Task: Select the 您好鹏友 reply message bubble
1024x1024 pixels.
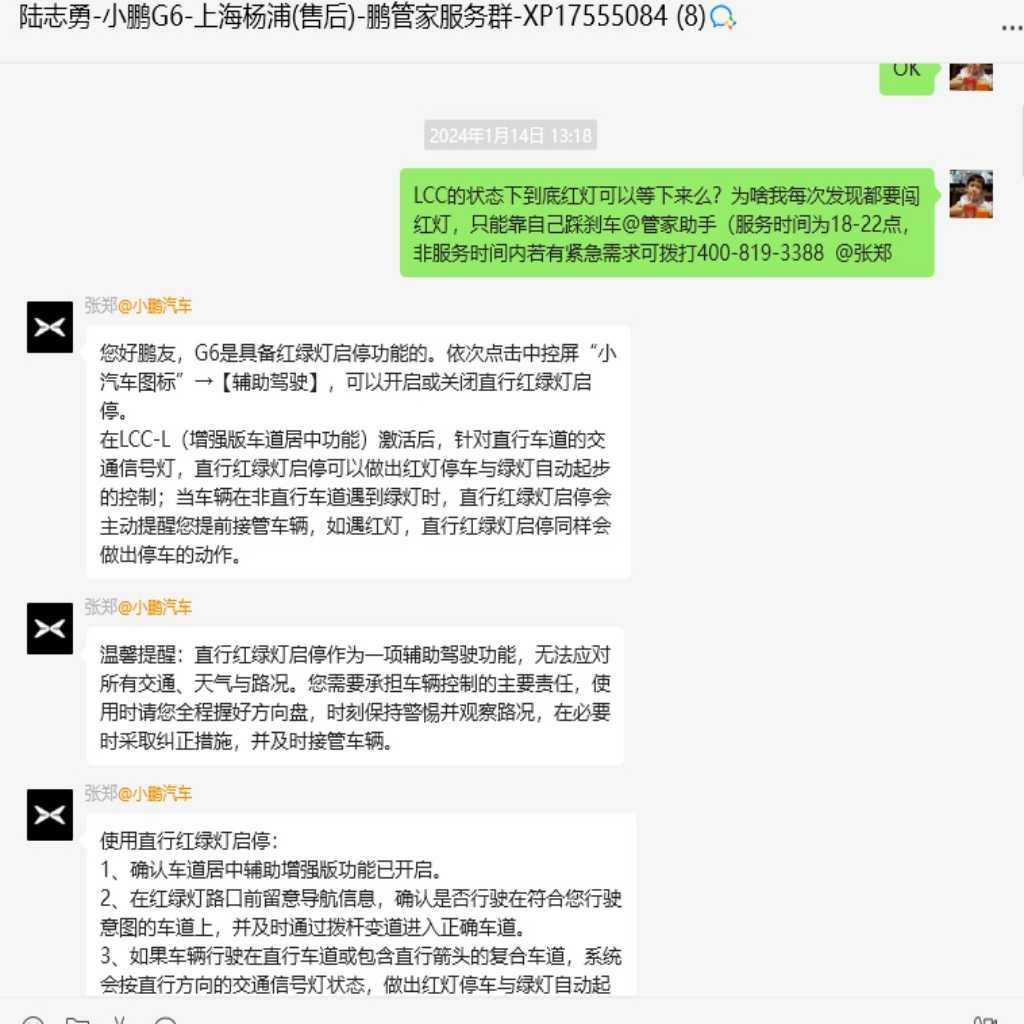Action: coord(359,452)
